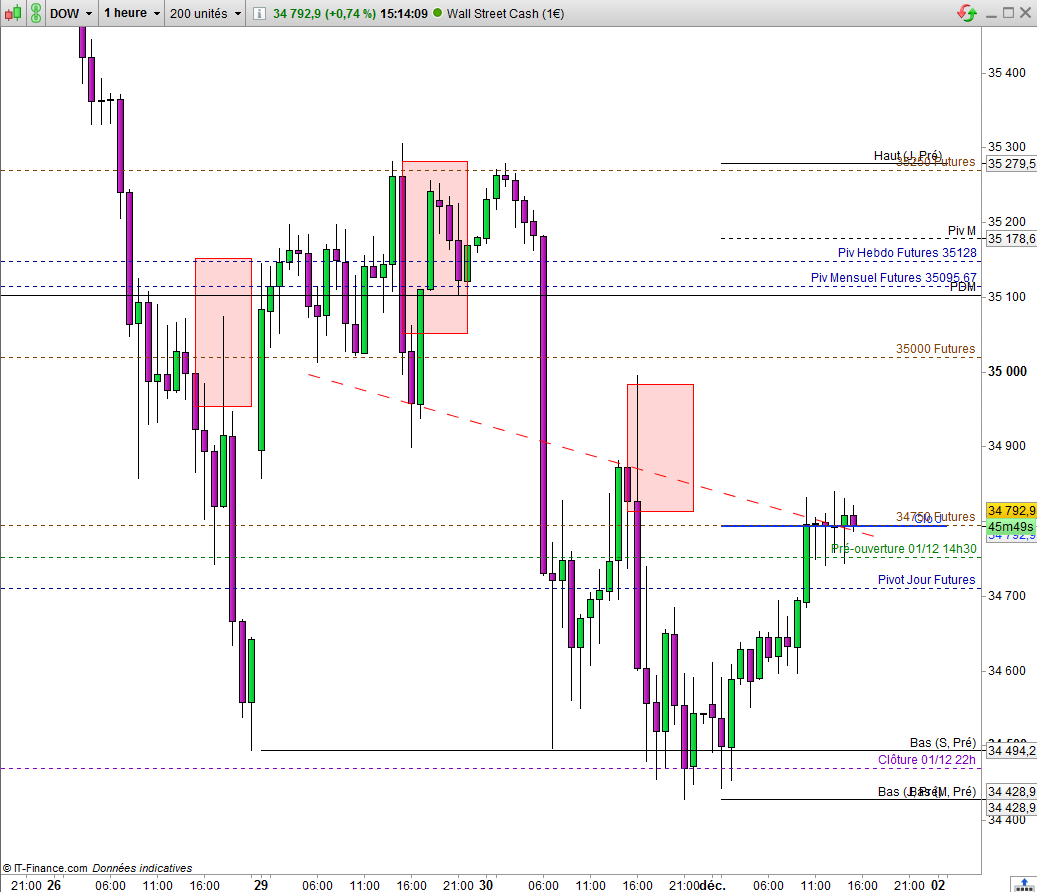1037x892 pixels.
Task: Open the DOW instrument dropdown
Action: pyautogui.click(x=71, y=13)
